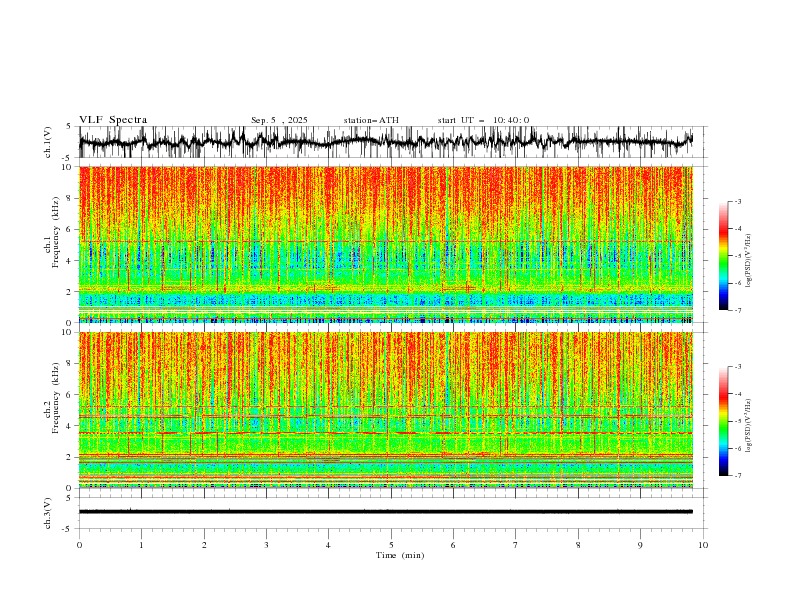The height and width of the screenshot is (612, 792).
Task: Click the "ch.2 Frequency (kHz)" axis label
Action: pos(52,397)
